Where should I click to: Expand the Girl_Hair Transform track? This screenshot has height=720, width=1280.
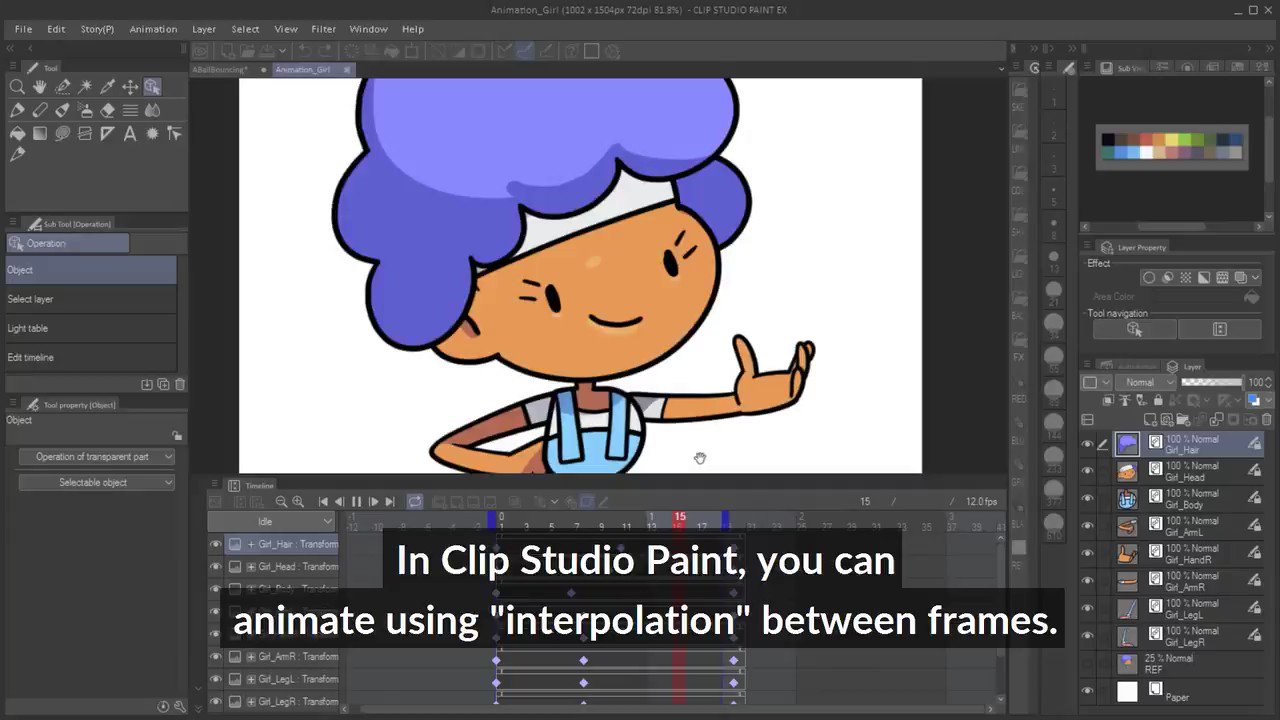click(250, 544)
